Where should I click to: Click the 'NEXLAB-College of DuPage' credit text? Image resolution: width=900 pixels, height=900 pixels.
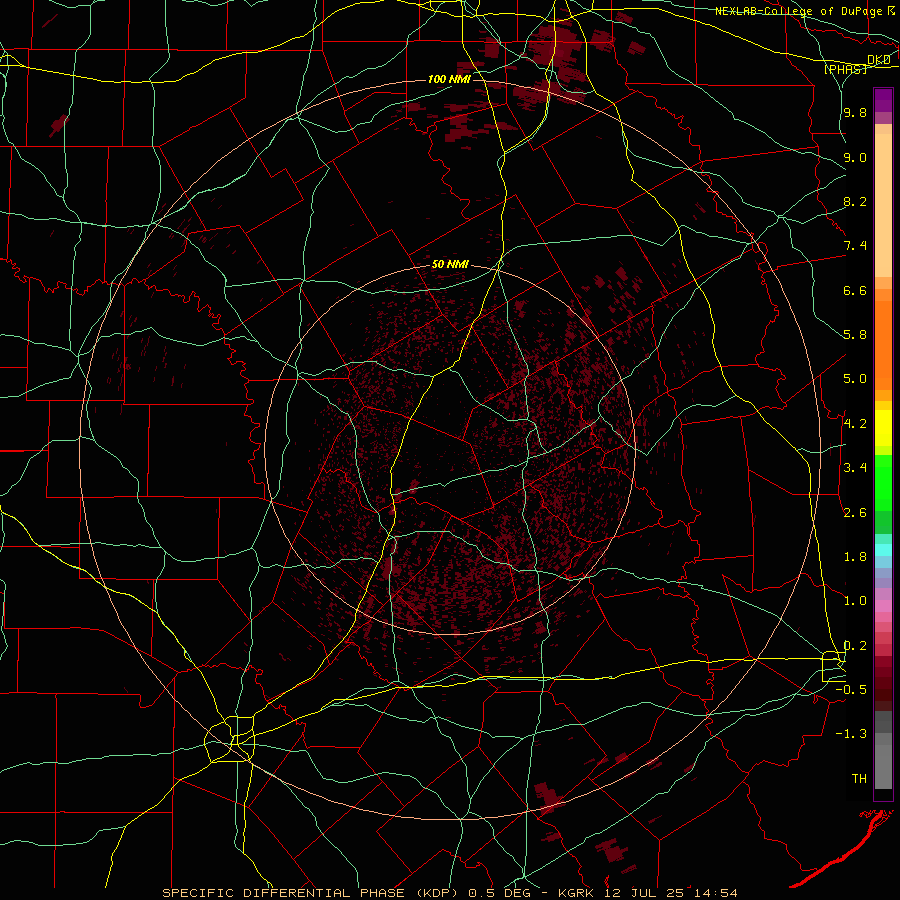tap(799, 11)
